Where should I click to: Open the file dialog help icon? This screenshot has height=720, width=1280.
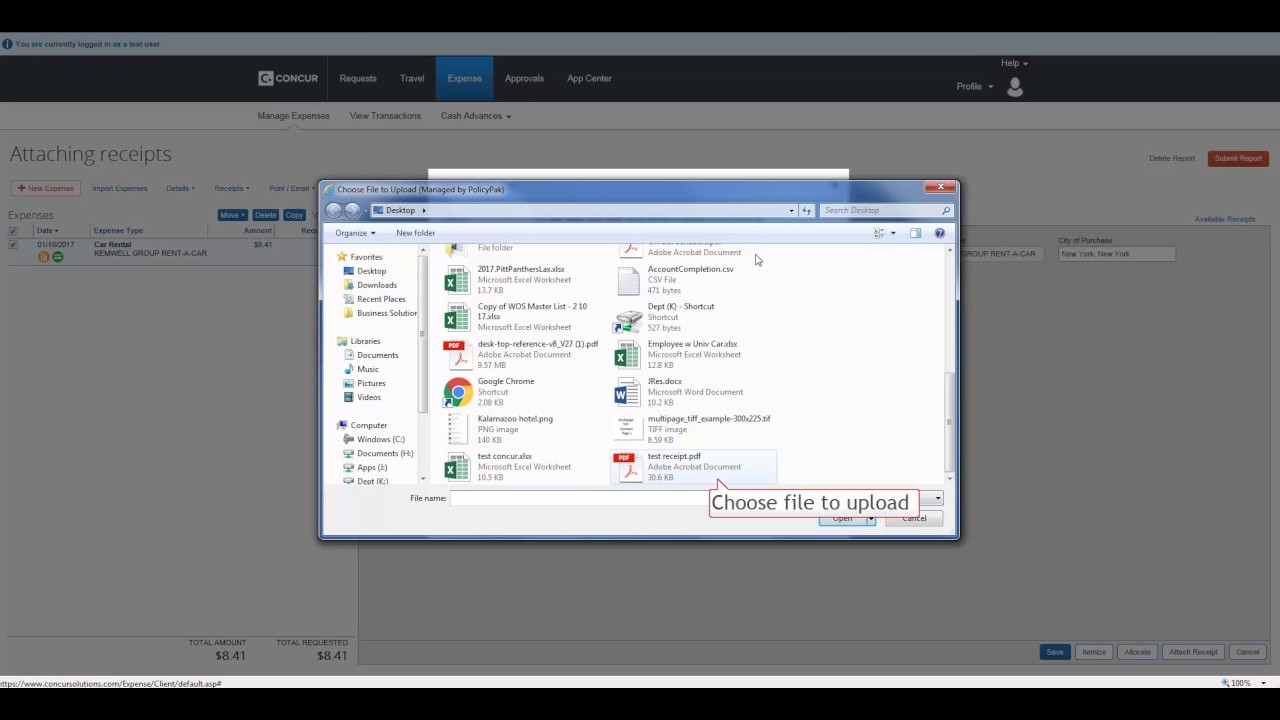pos(939,233)
